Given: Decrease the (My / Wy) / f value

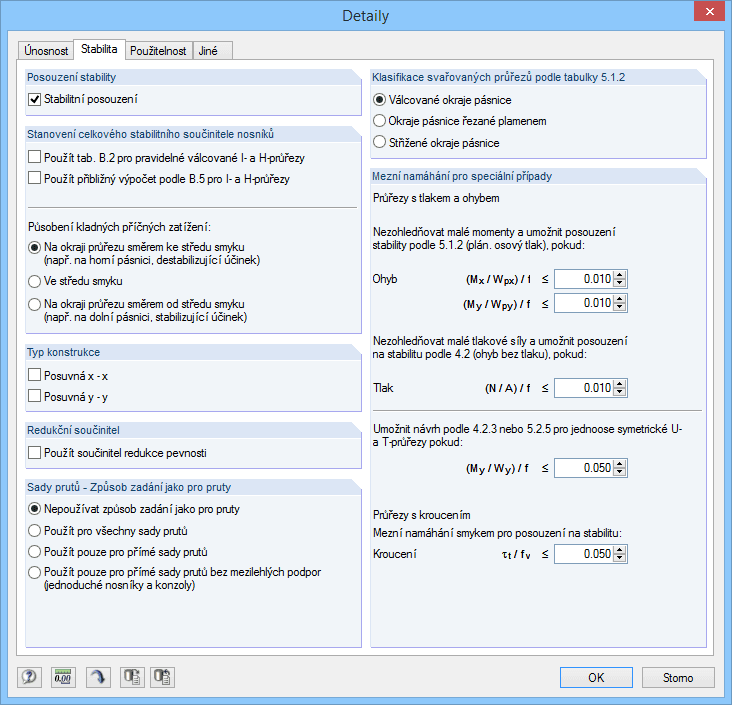Looking at the screenshot, I should (619, 472).
